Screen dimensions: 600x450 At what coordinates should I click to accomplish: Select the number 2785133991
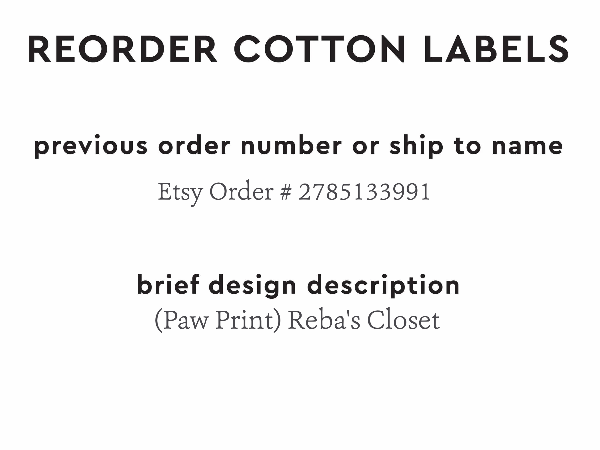click(364, 191)
